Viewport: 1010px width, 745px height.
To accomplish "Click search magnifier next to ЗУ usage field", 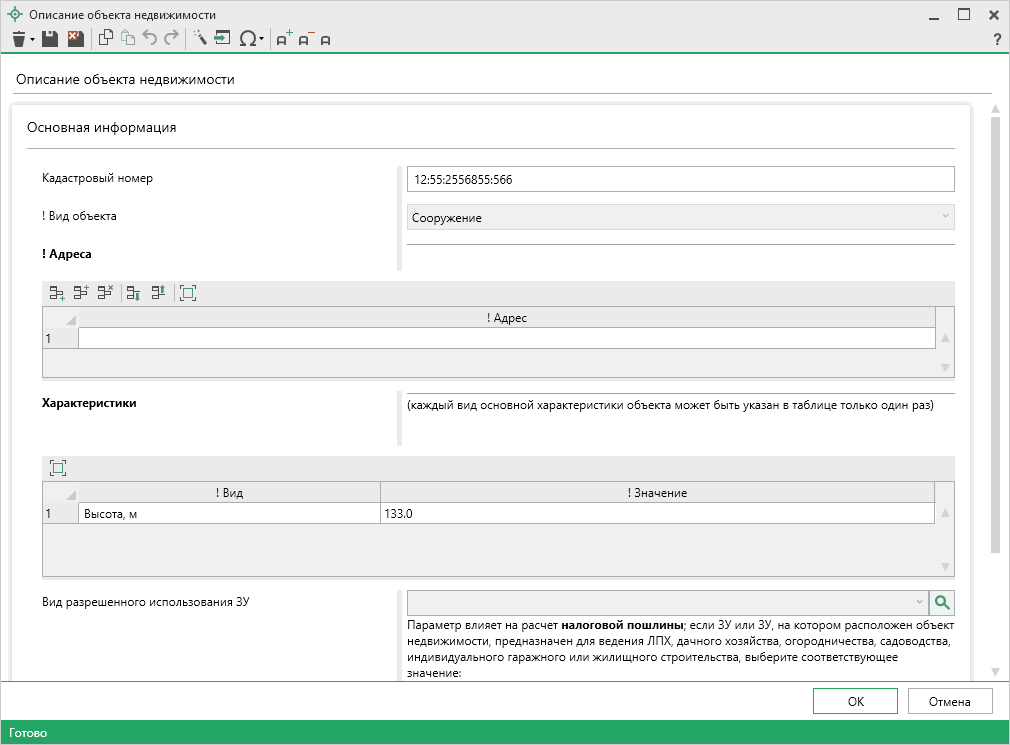I will [x=942, y=602].
